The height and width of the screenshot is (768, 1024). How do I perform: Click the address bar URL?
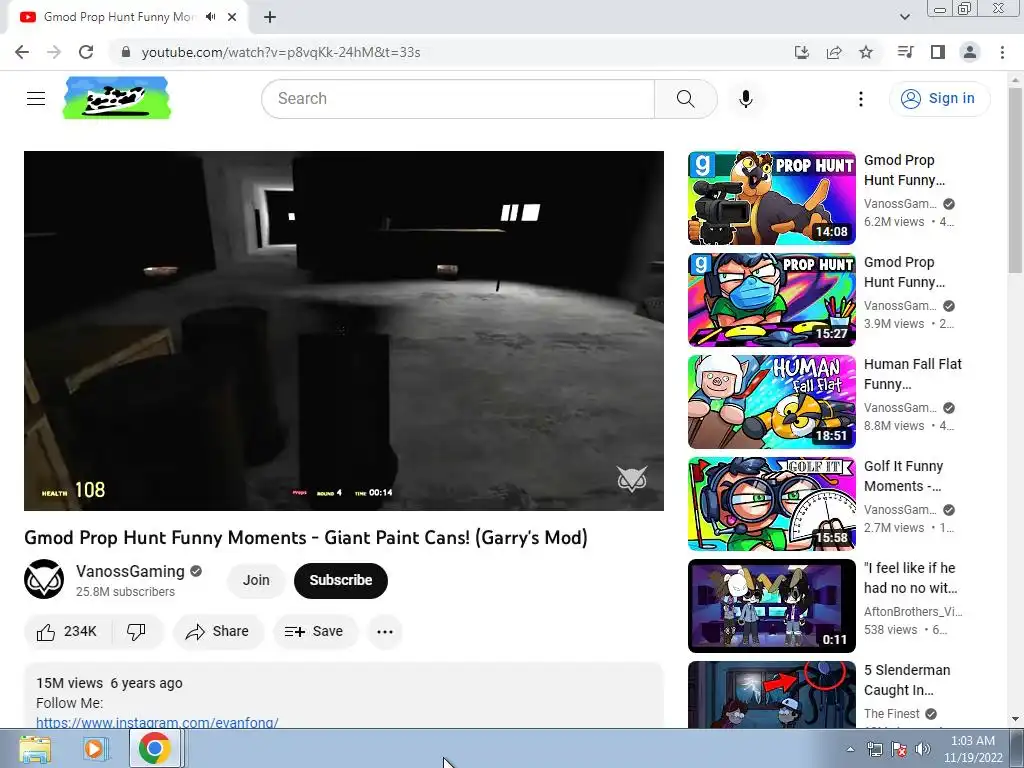[x=281, y=52]
